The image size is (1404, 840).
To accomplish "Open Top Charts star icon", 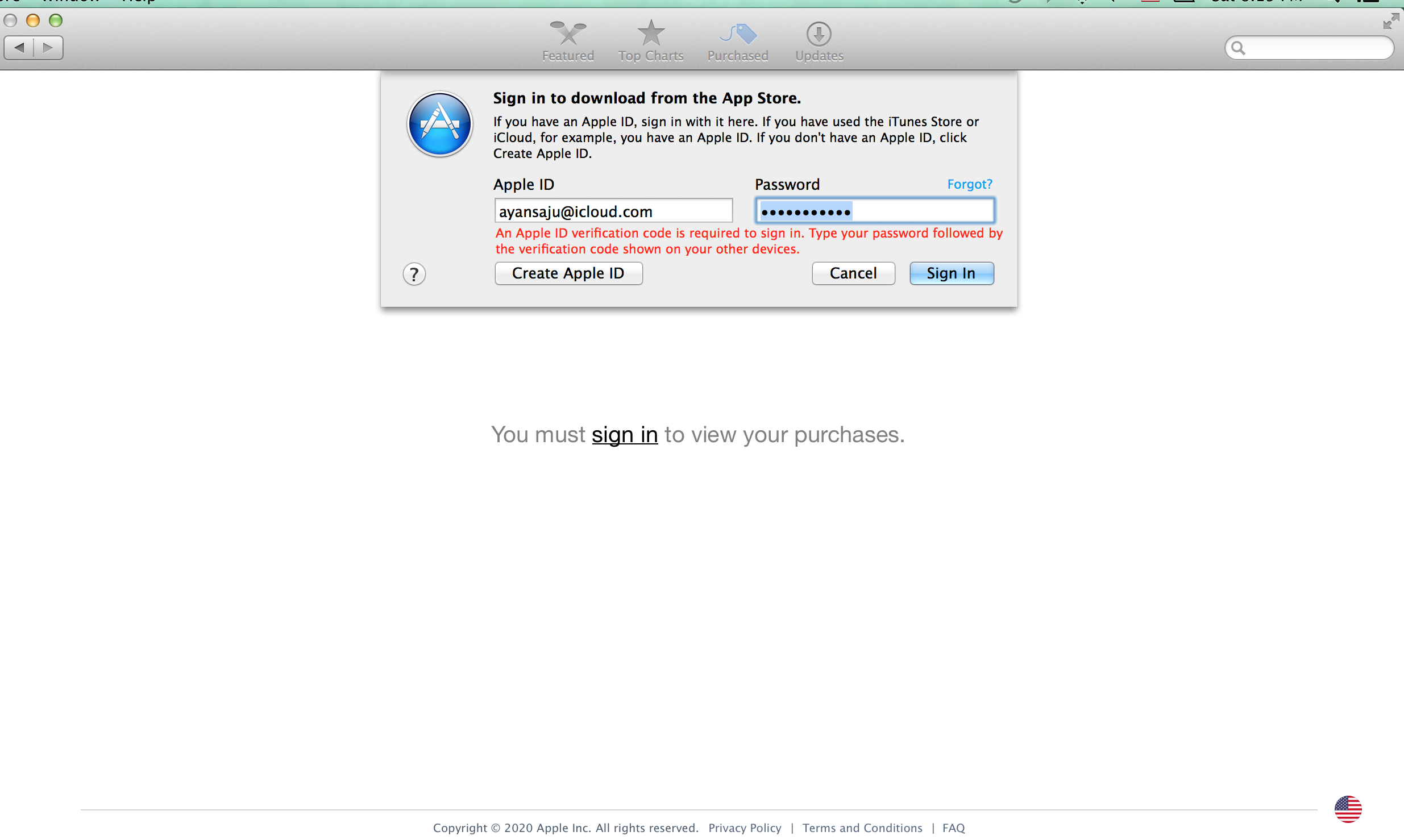I will coord(651,34).
